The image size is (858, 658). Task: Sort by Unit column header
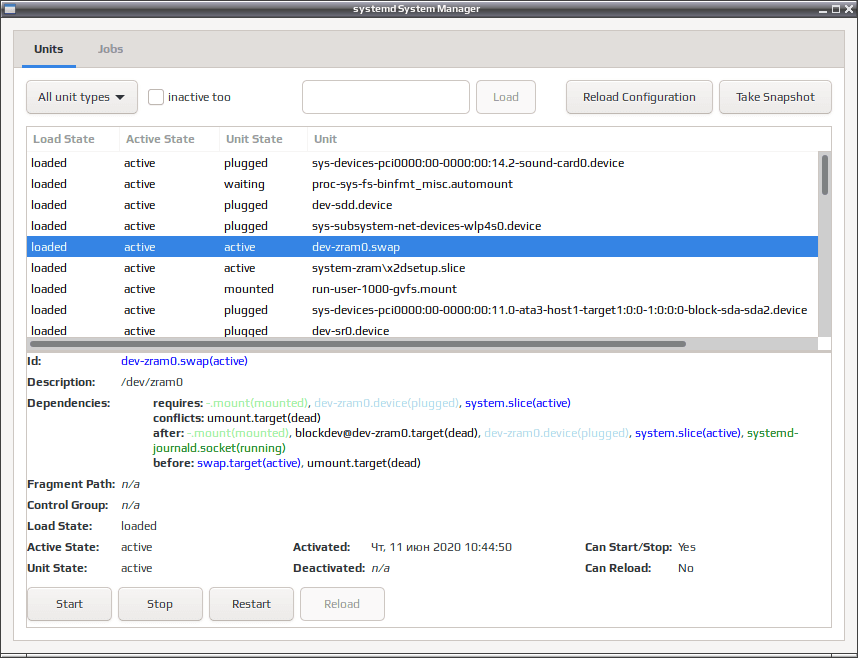(569, 139)
